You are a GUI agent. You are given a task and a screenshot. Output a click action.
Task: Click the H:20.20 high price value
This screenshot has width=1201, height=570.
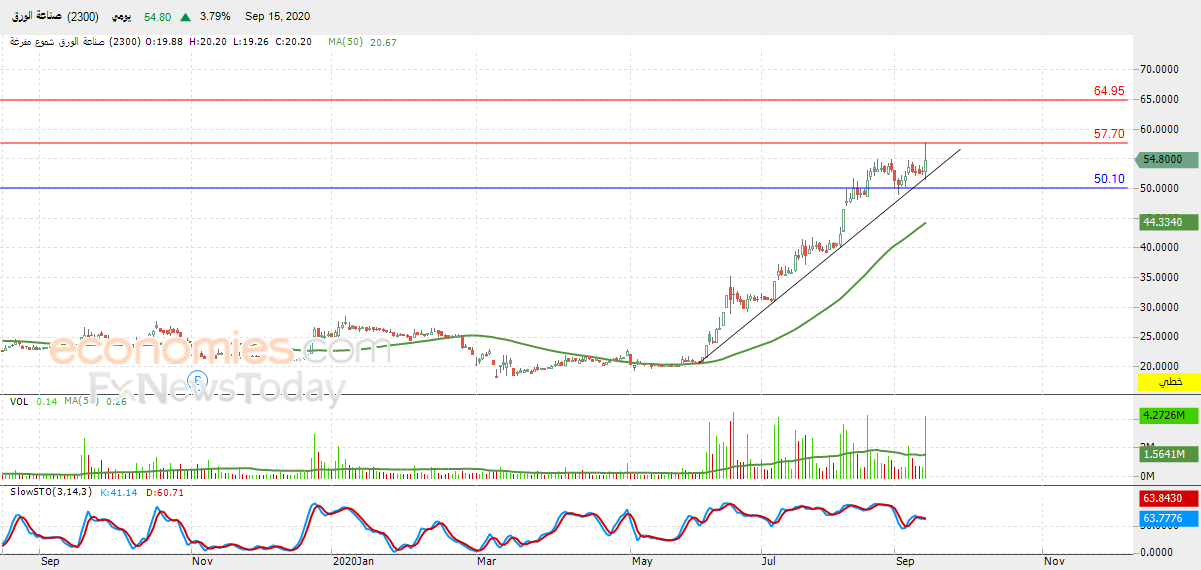tap(209, 42)
